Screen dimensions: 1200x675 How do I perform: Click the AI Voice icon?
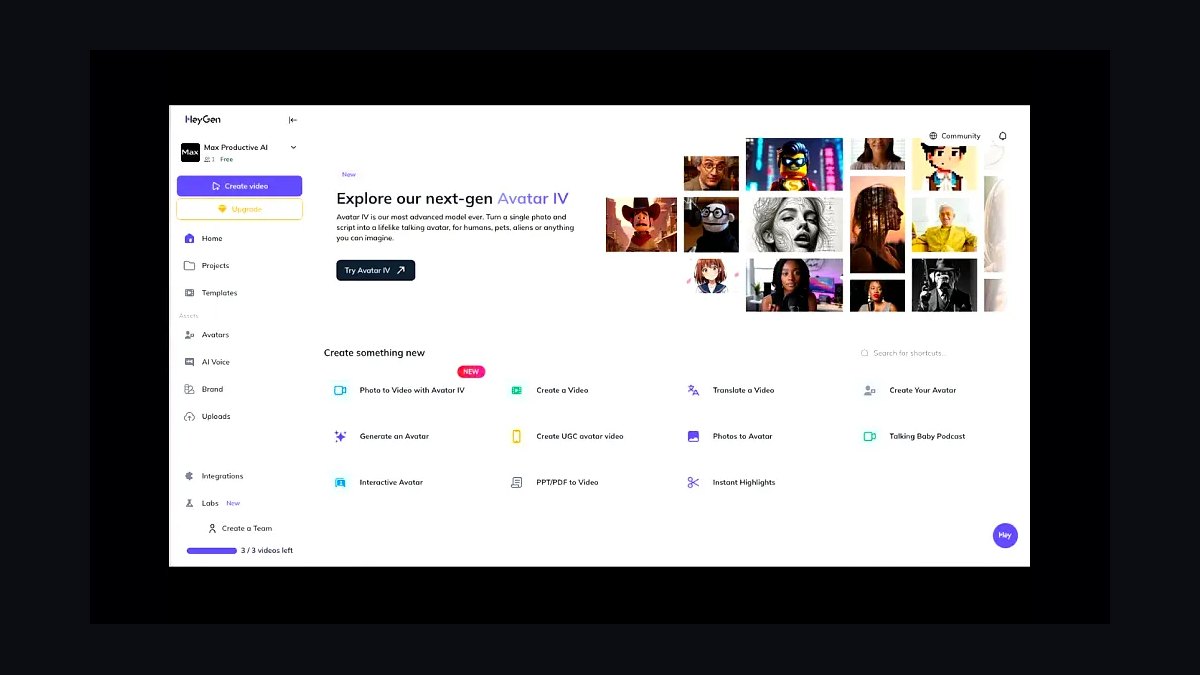[x=190, y=362]
